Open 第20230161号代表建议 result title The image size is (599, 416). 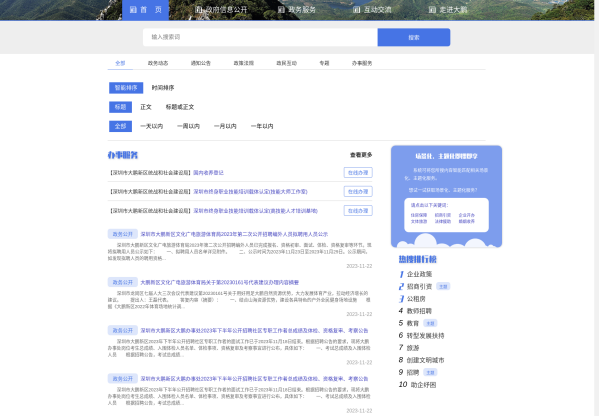(x=220, y=282)
